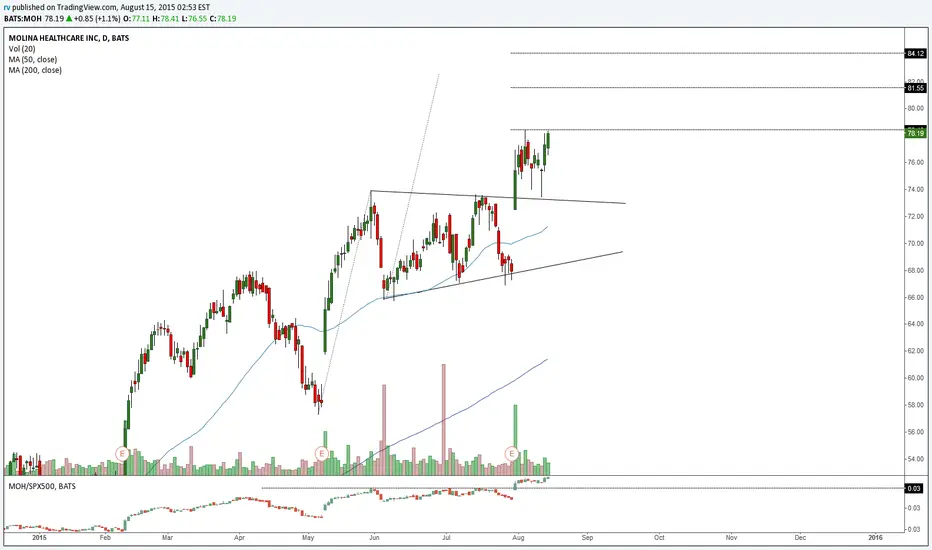Click the 72.00 price axis label
Screen dimensions: 932x550
915,216
